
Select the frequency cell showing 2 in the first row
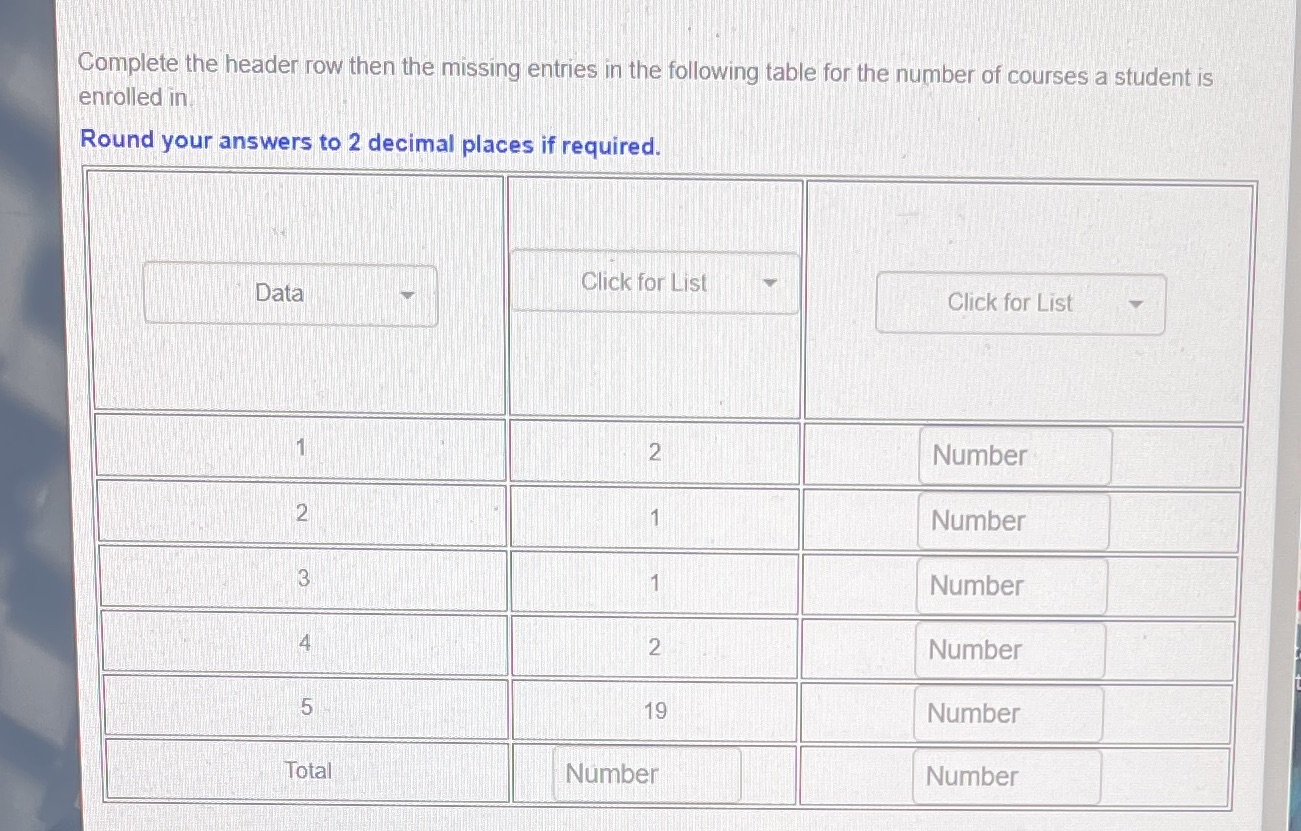pyautogui.click(x=654, y=453)
